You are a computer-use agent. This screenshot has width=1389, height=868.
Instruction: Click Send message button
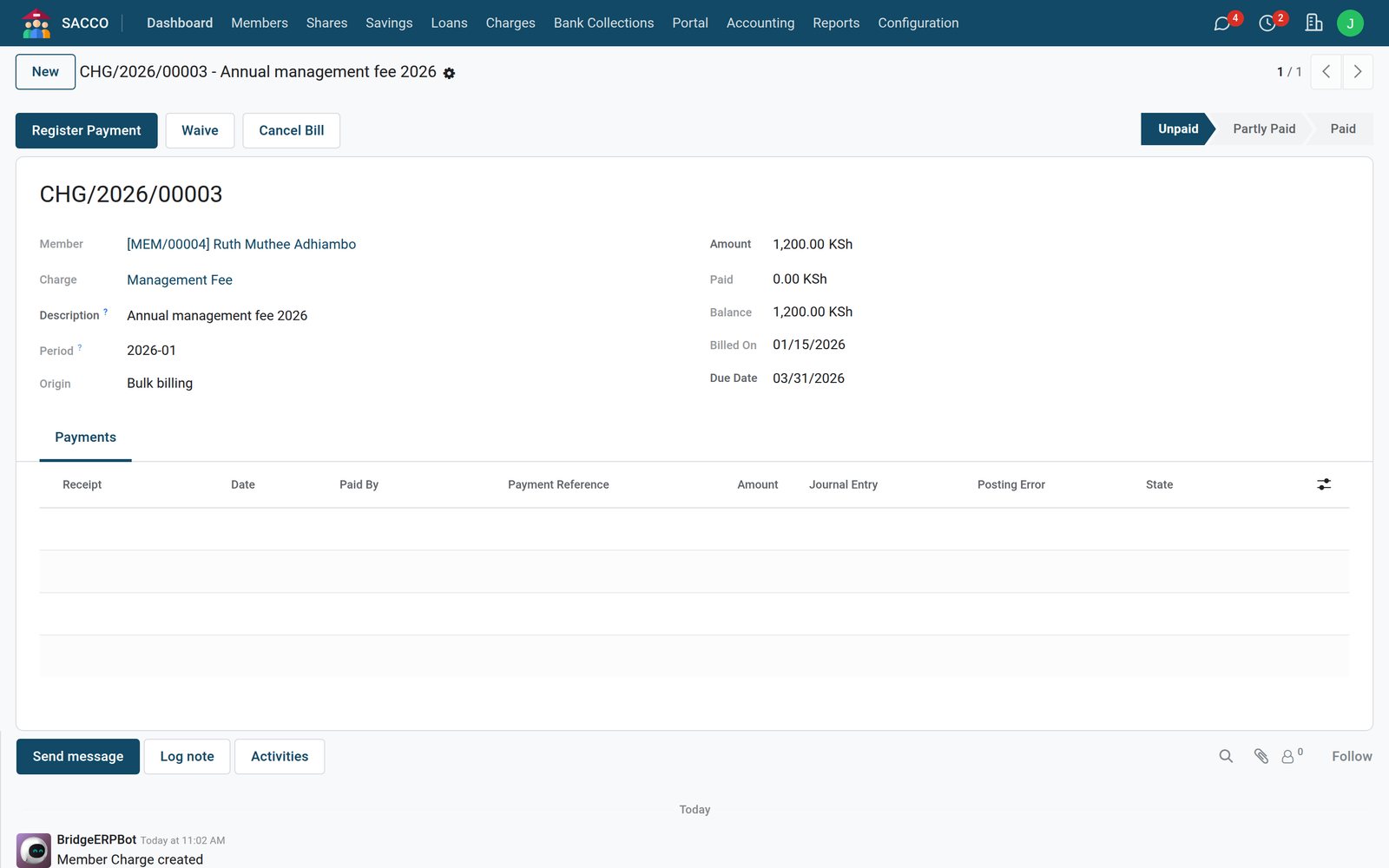78,757
